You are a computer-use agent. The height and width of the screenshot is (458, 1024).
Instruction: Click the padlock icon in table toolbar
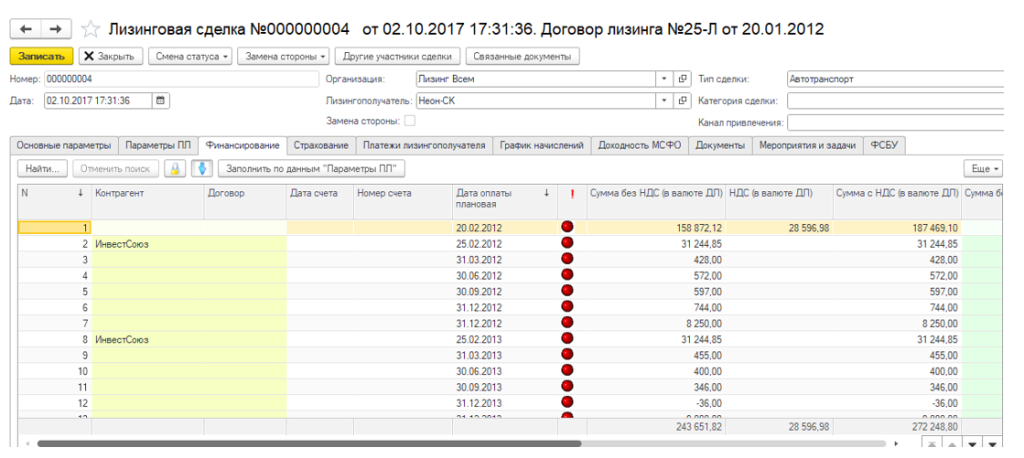[175, 169]
